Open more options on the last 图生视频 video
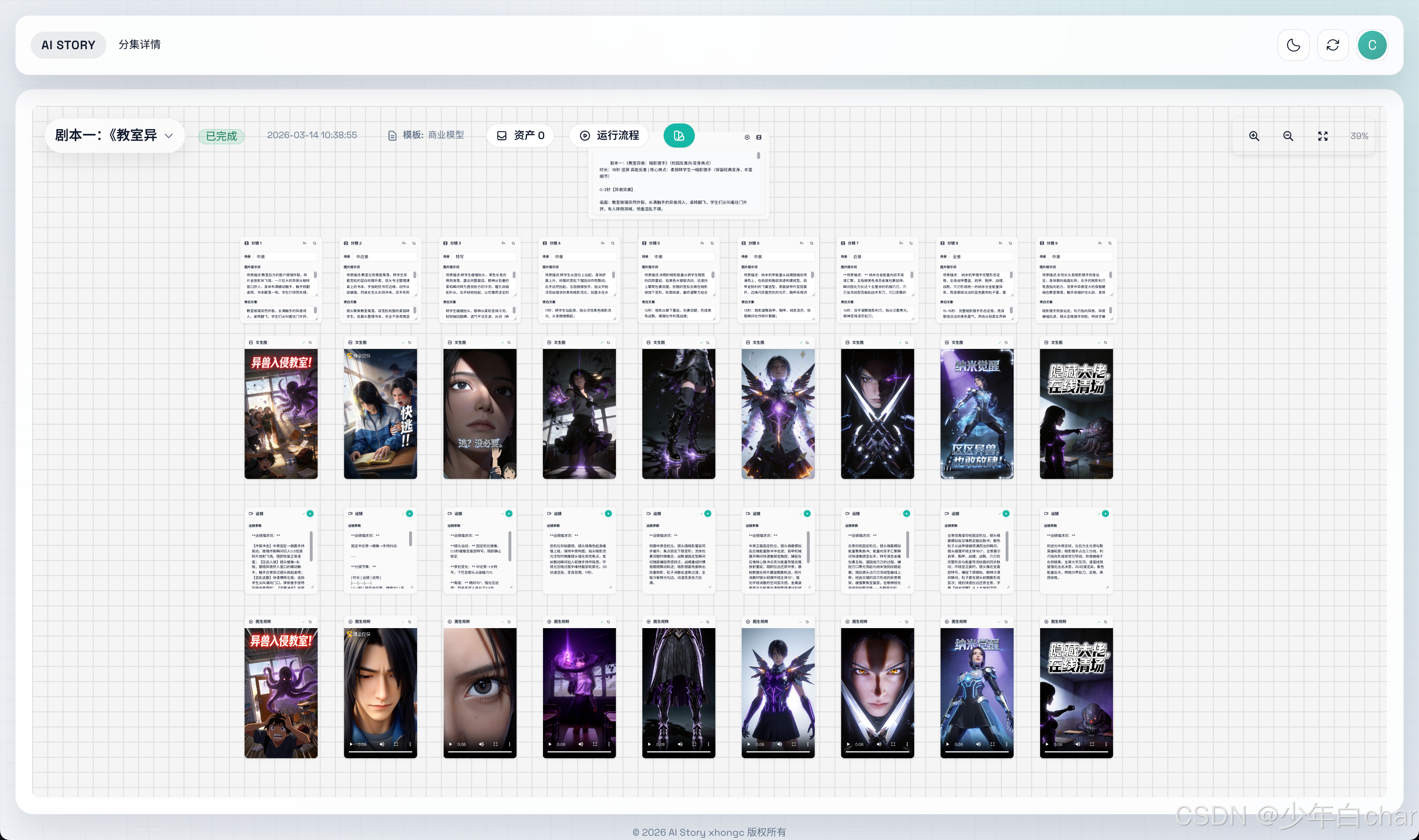Viewport: 1419px width, 840px height. point(1106,744)
